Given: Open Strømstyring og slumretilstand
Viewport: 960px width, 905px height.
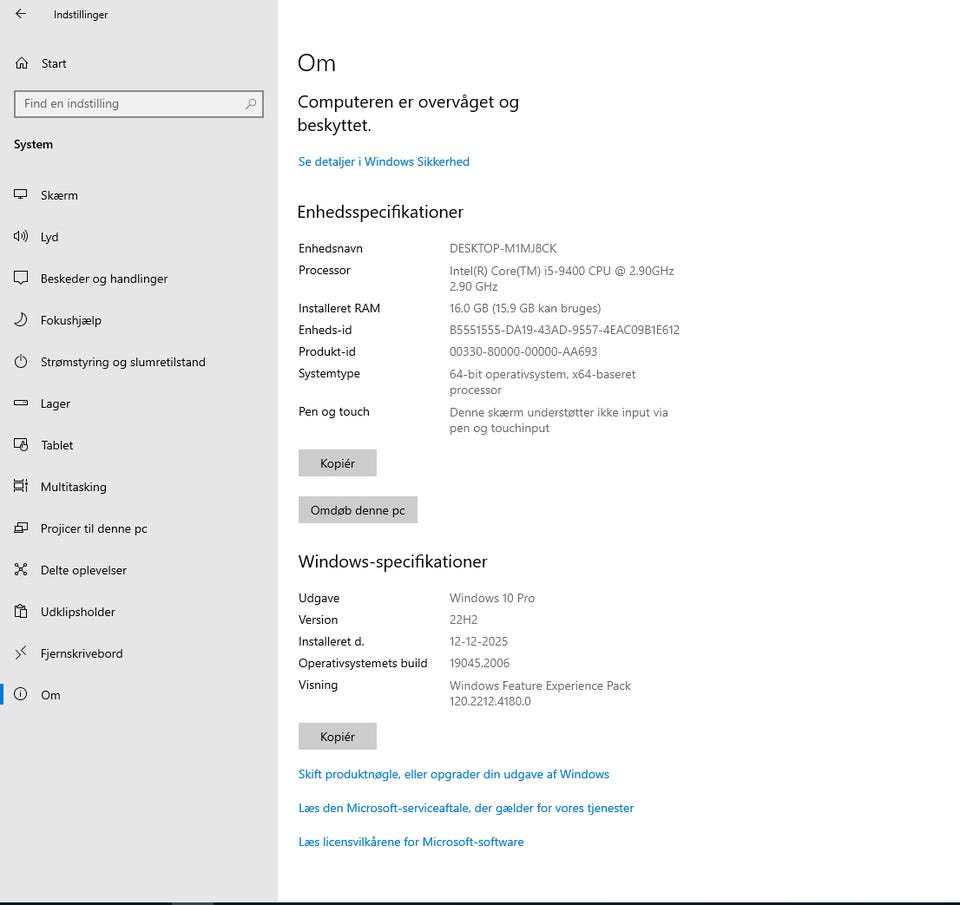Looking at the screenshot, I should 138,362.
